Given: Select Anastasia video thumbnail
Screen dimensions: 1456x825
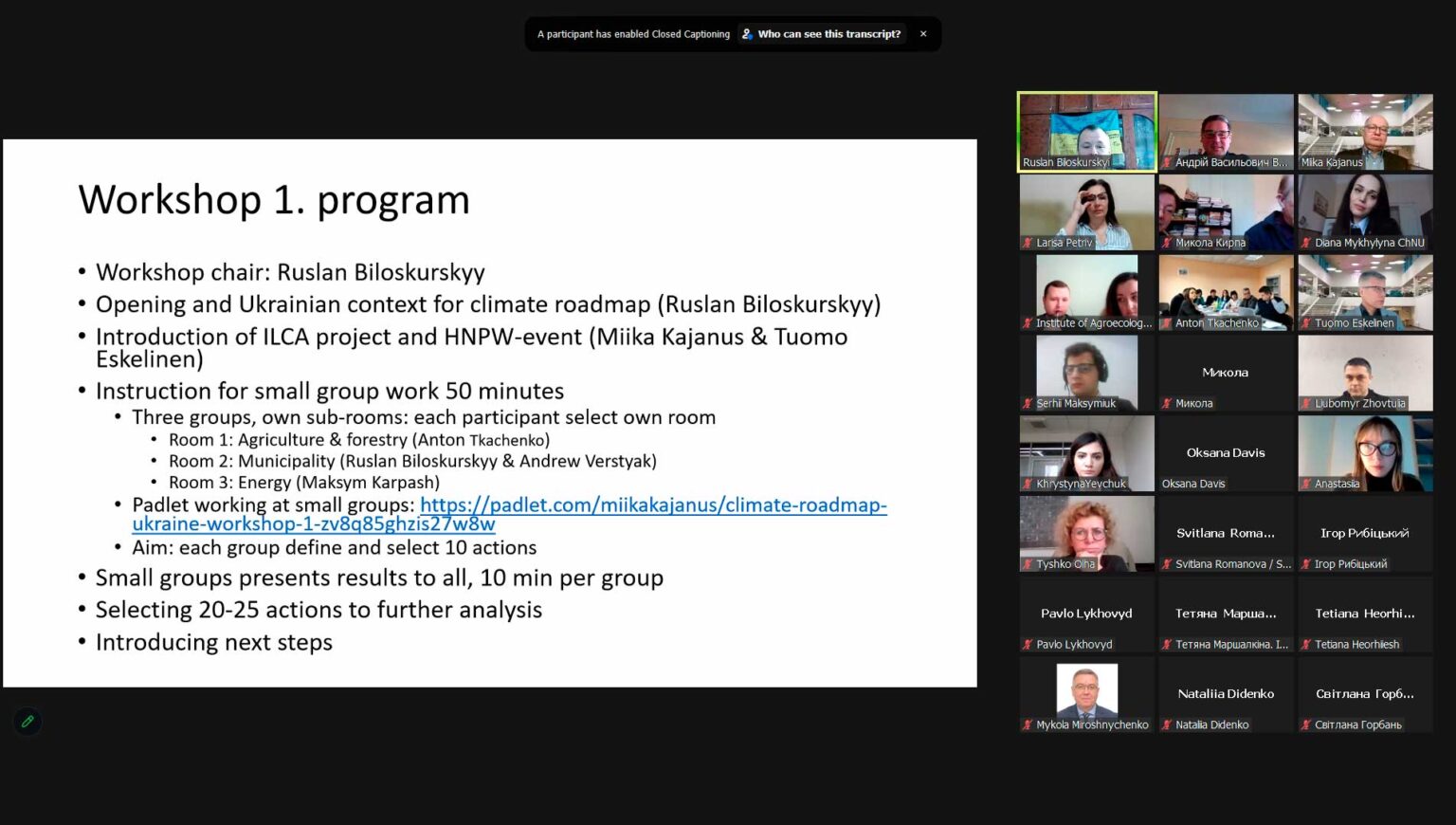Looking at the screenshot, I should point(1365,453).
